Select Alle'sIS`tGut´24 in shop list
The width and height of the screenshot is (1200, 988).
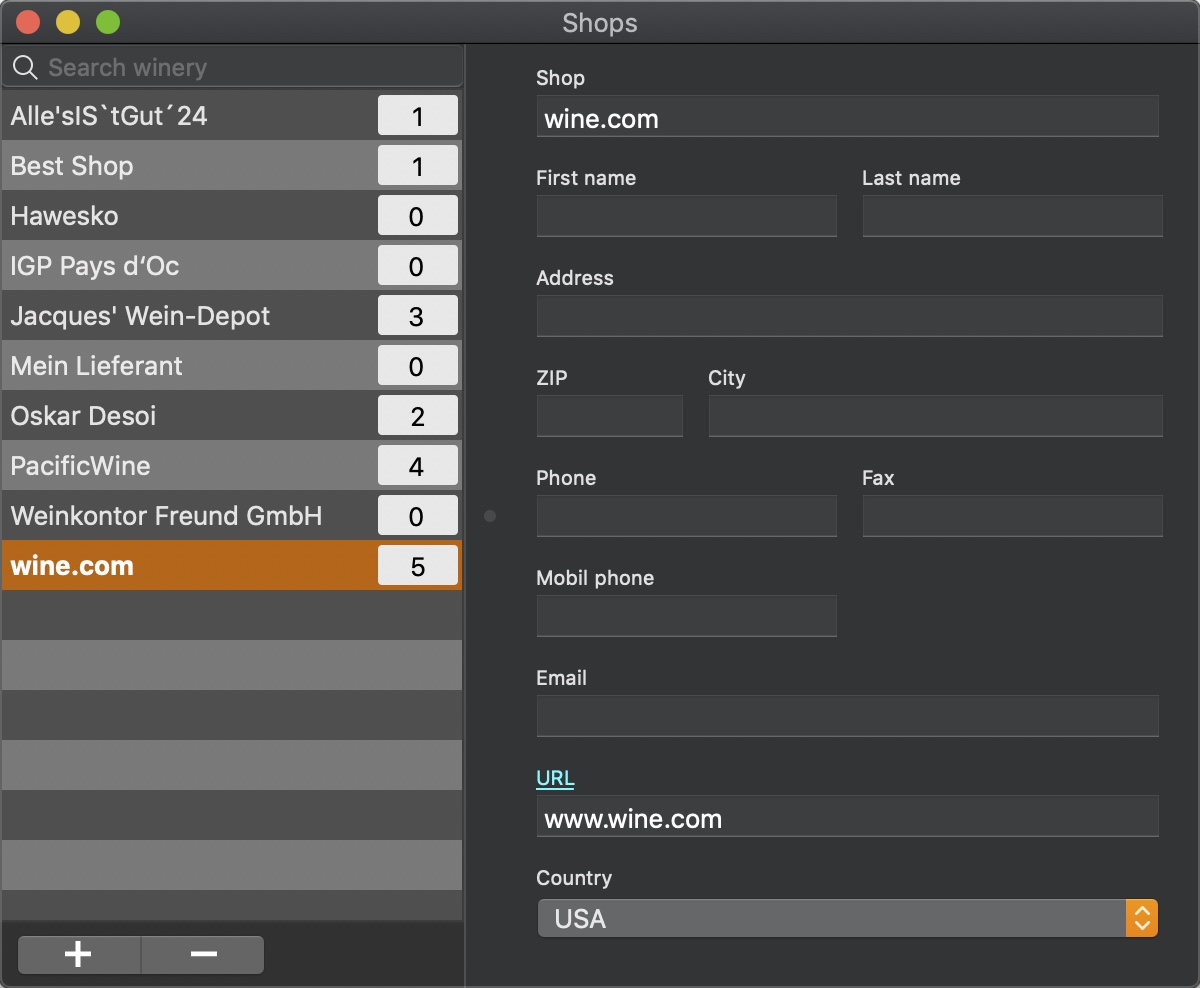point(232,116)
